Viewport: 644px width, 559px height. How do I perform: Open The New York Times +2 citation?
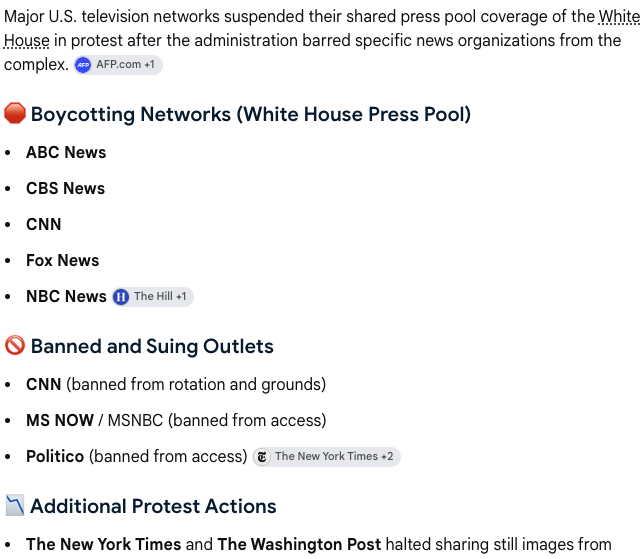pos(327,457)
